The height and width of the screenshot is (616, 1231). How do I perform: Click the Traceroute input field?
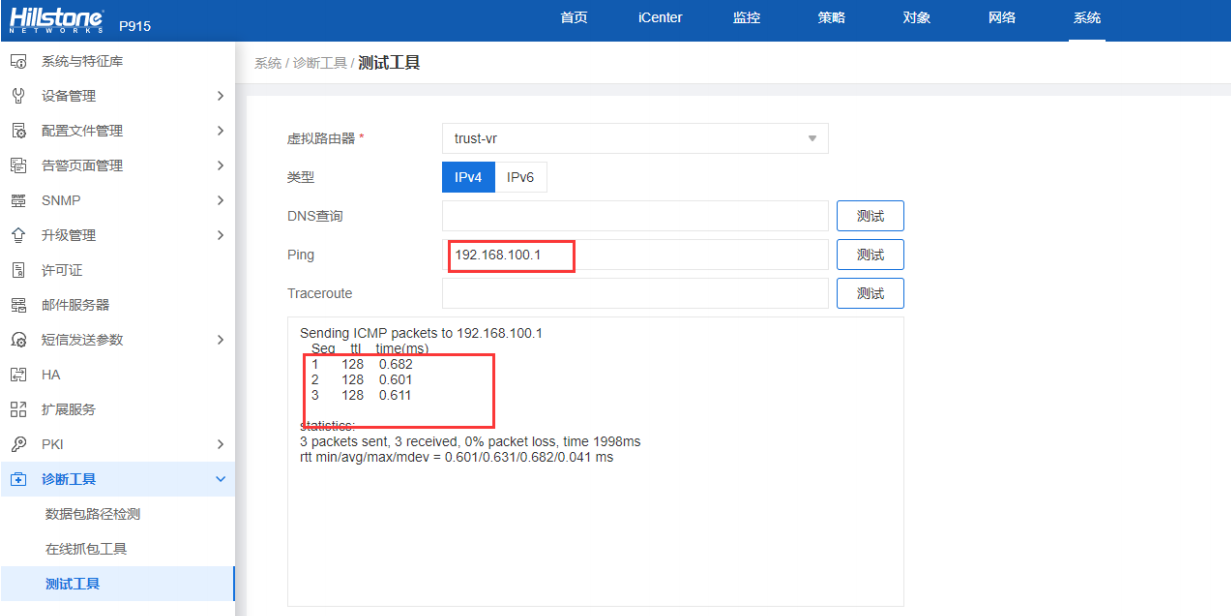(x=635, y=293)
